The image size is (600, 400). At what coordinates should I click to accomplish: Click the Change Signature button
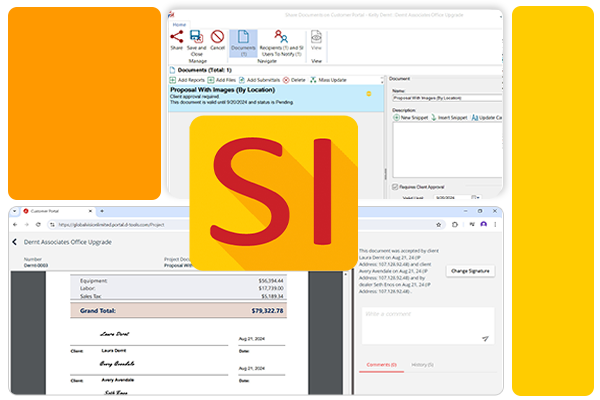coord(471,271)
